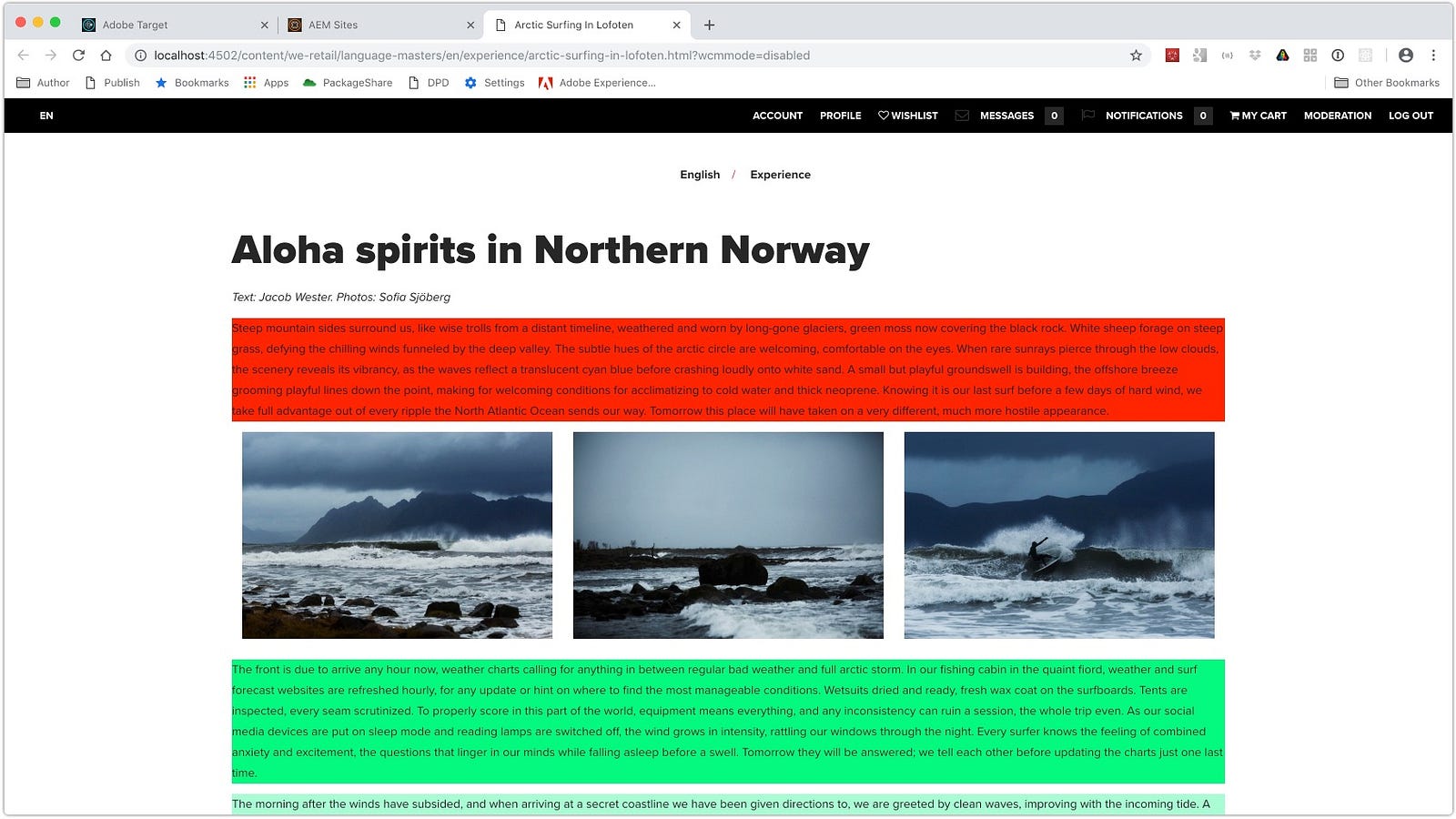
Task: Open the Chrome profile avatar icon
Action: pos(1406,56)
